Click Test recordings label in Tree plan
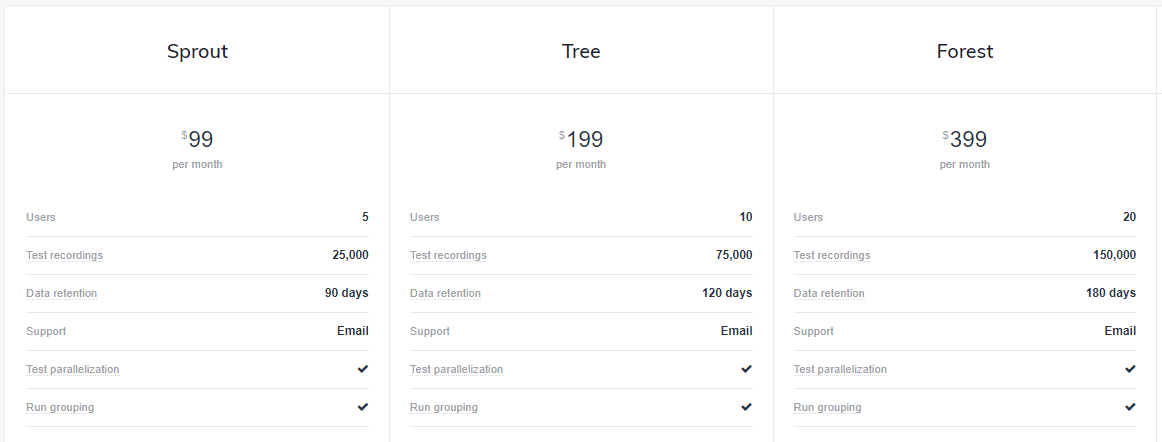This screenshot has height=442, width=1162. click(448, 255)
